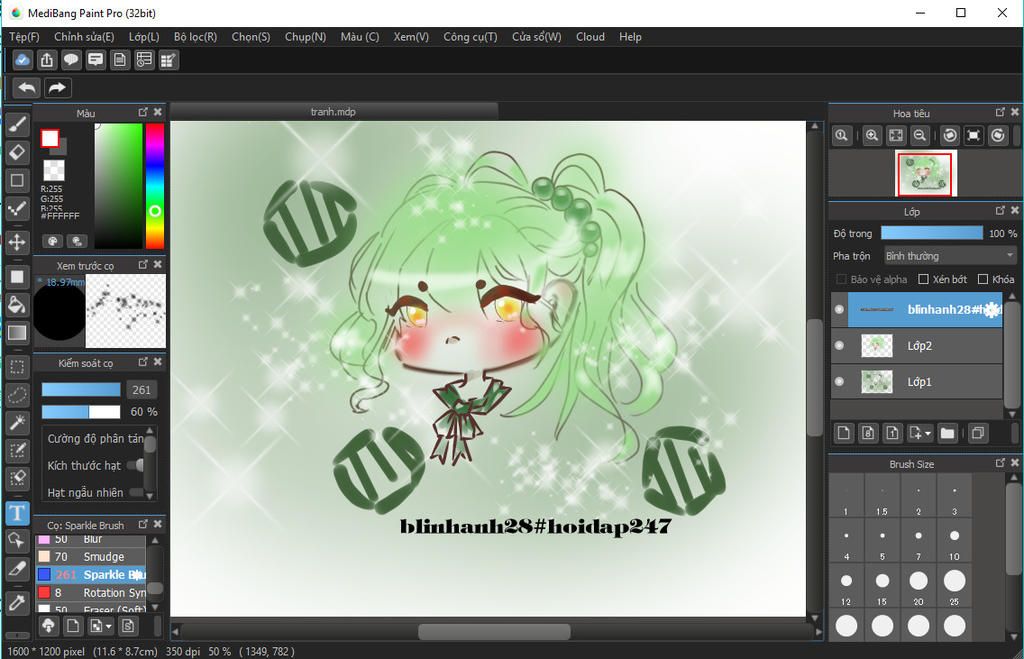Image resolution: width=1024 pixels, height=659 pixels.
Task: Pop out the Brush Size panel
Action: (x=1000, y=462)
